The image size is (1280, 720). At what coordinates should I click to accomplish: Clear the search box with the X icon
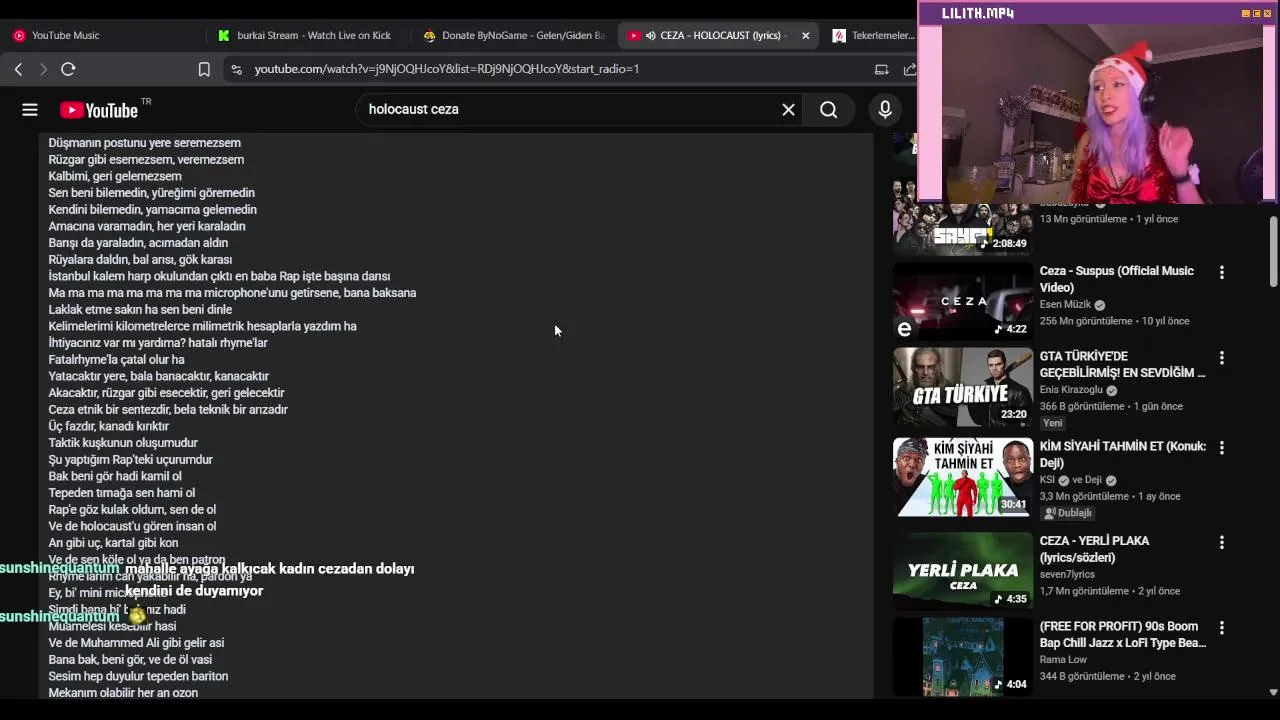point(788,110)
